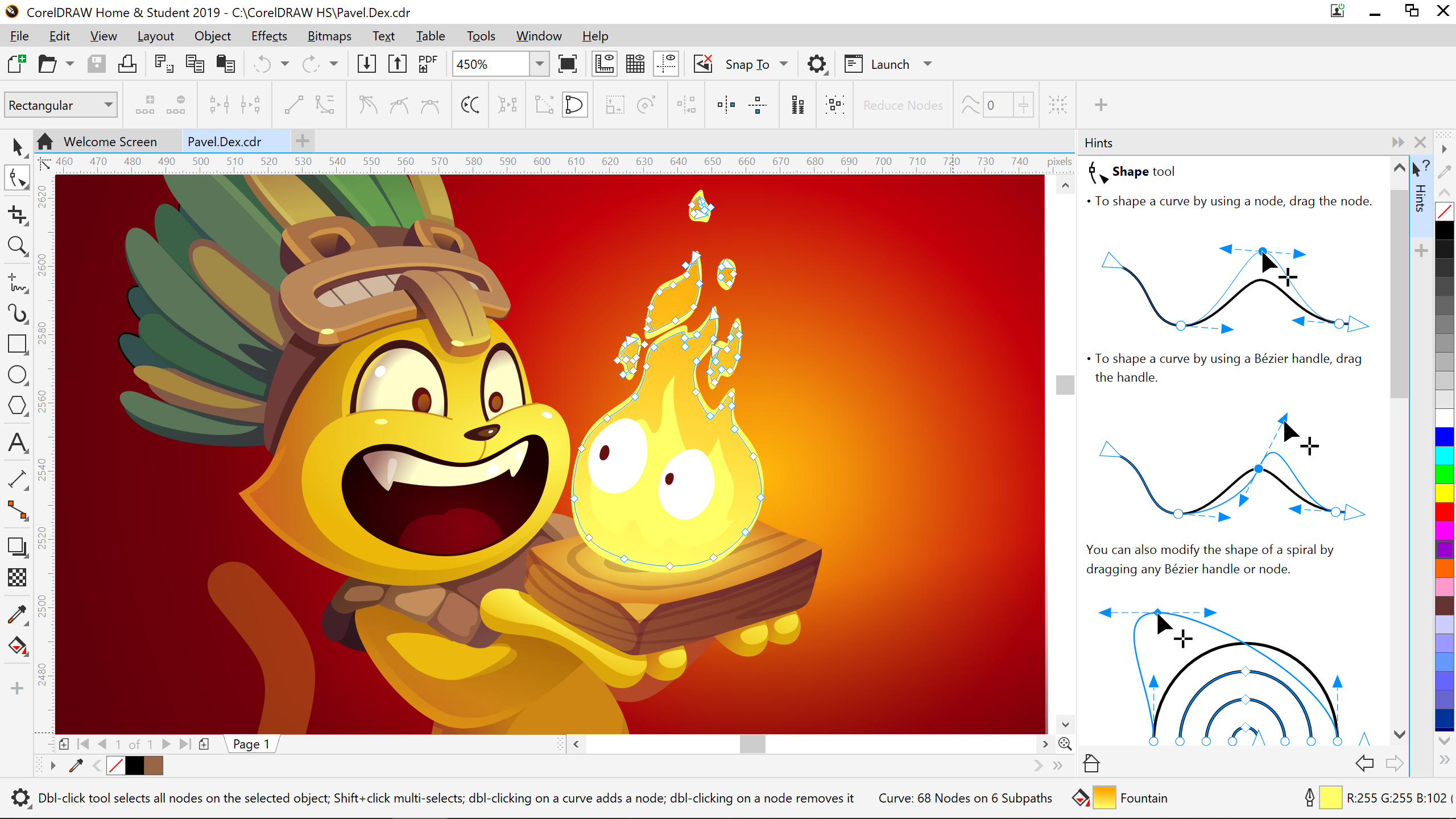
Task: Select the Transparency checkerboard tool
Action: pyautogui.click(x=17, y=577)
